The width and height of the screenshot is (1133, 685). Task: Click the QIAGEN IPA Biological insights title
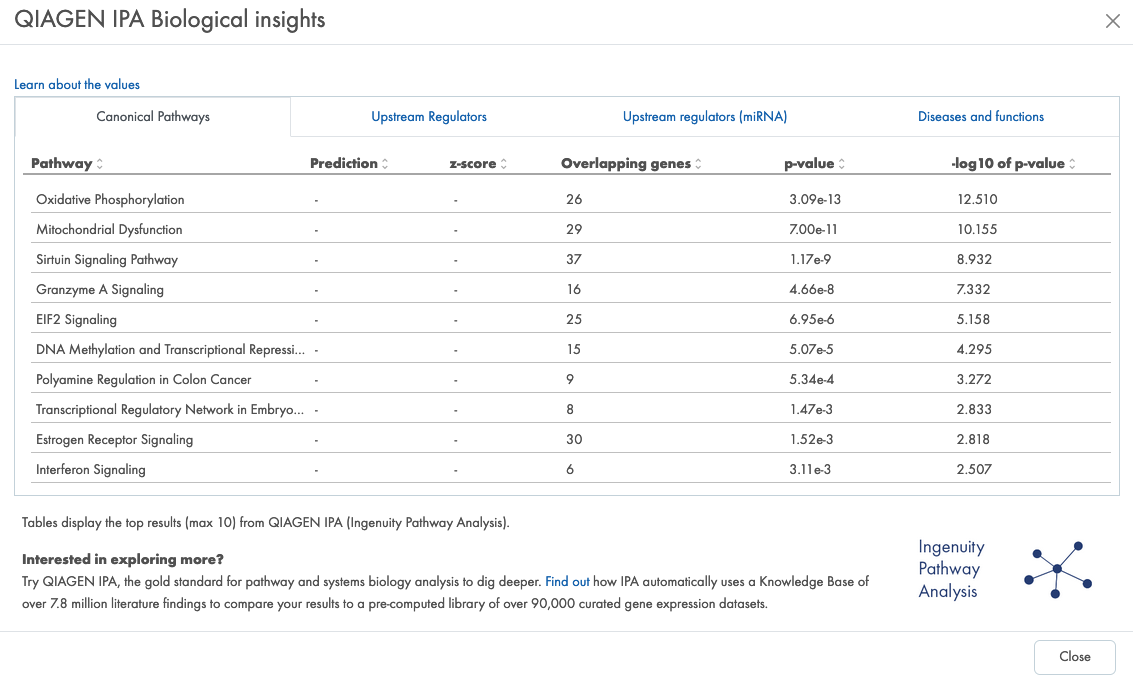(x=170, y=20)
